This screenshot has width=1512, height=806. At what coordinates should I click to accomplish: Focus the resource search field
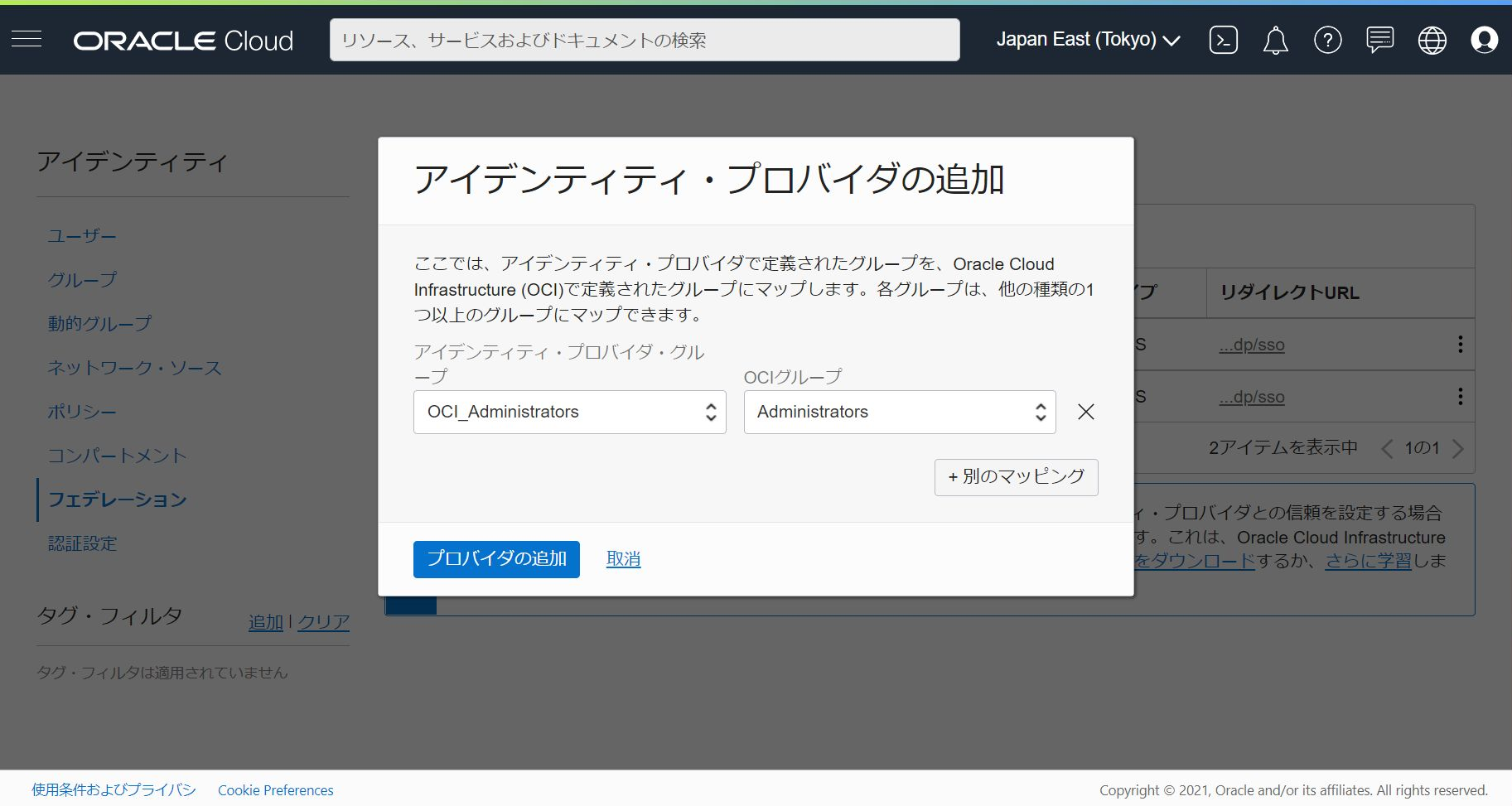tap(645, 40)
